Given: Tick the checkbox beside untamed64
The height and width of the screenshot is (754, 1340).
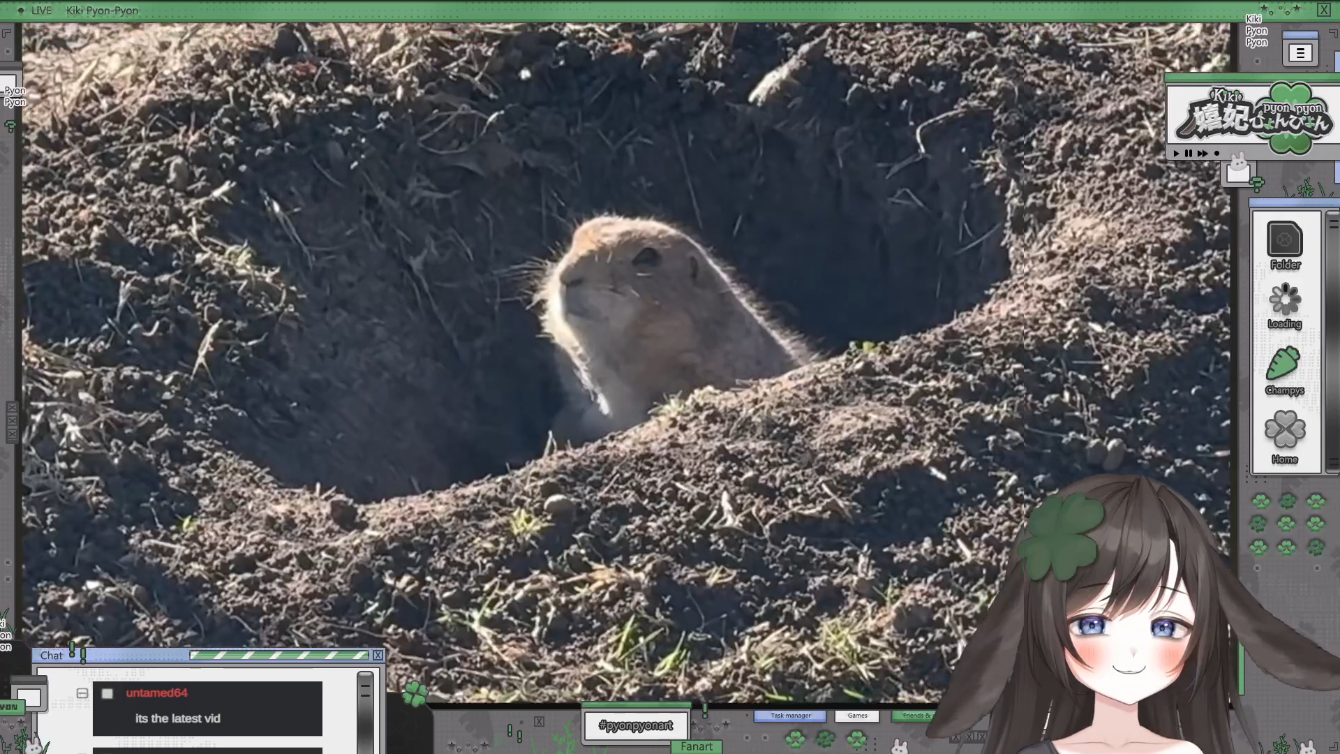Looking at the screenshot, I should [107, 693].
